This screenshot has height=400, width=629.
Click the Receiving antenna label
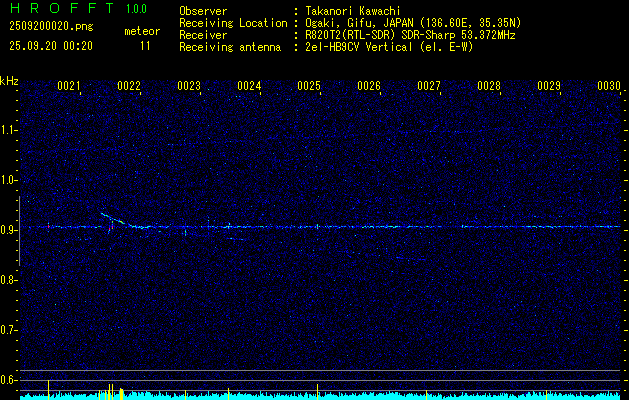(230, 47)
